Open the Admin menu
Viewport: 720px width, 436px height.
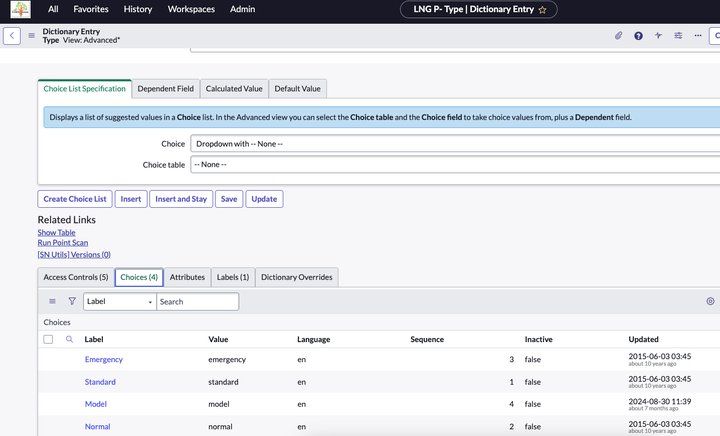[242, 9]
